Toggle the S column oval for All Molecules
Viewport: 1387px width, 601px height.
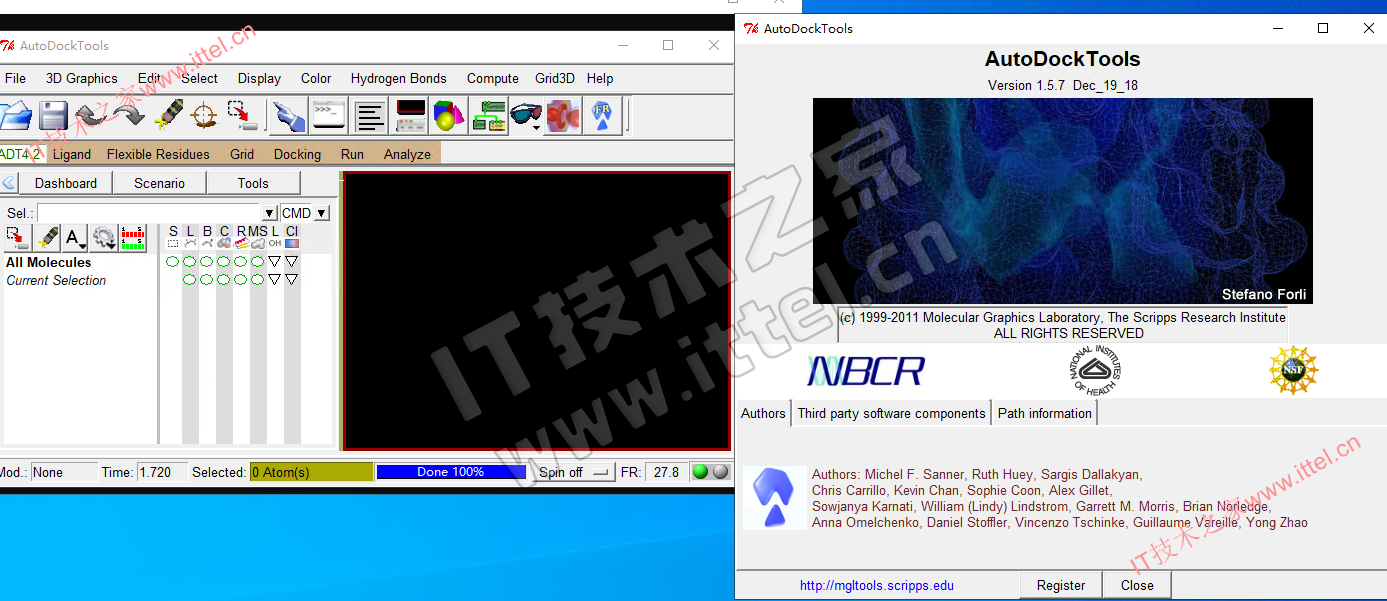pos(173,262)
